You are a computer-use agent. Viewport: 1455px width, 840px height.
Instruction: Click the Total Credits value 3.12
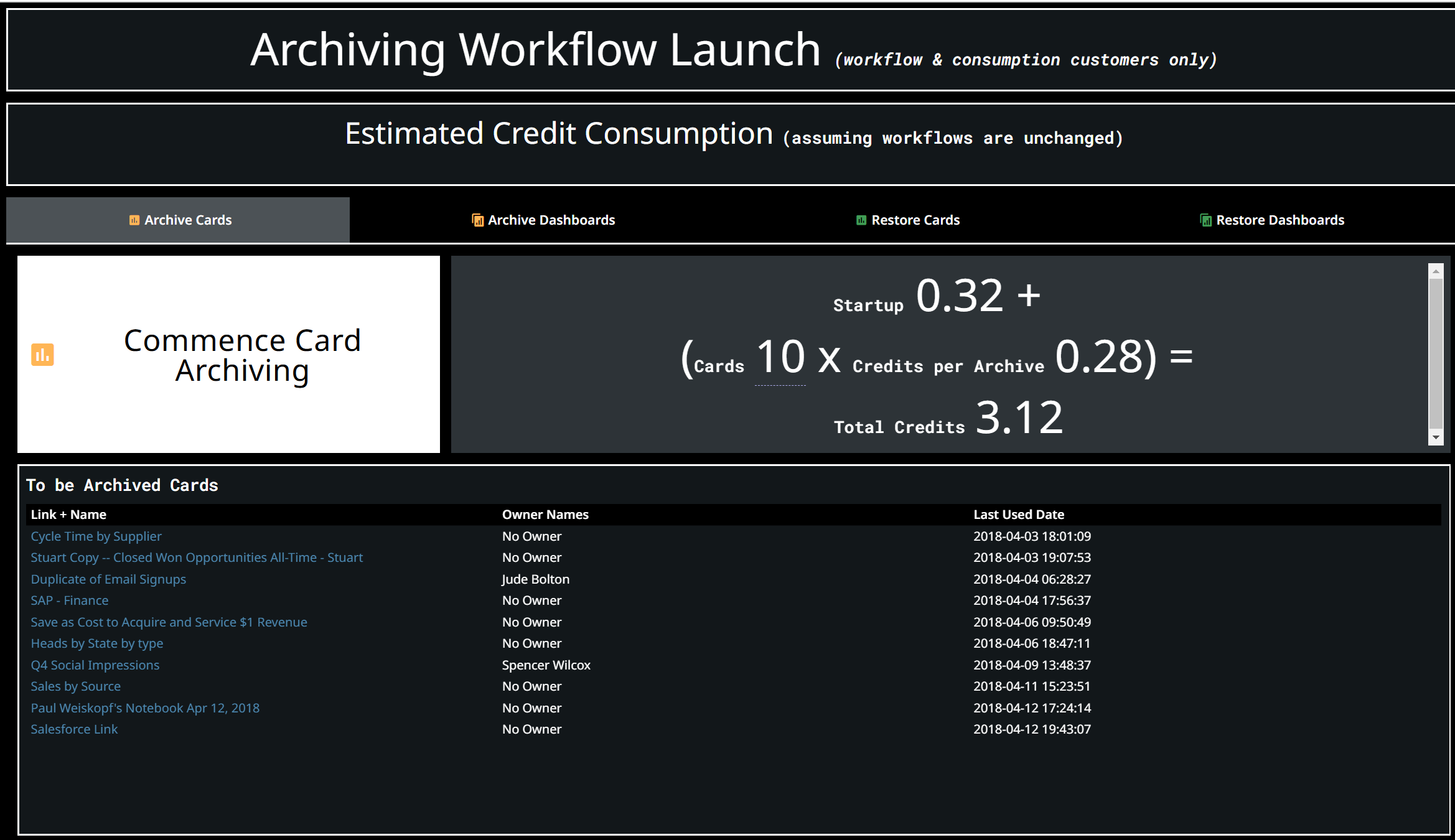1019,418
